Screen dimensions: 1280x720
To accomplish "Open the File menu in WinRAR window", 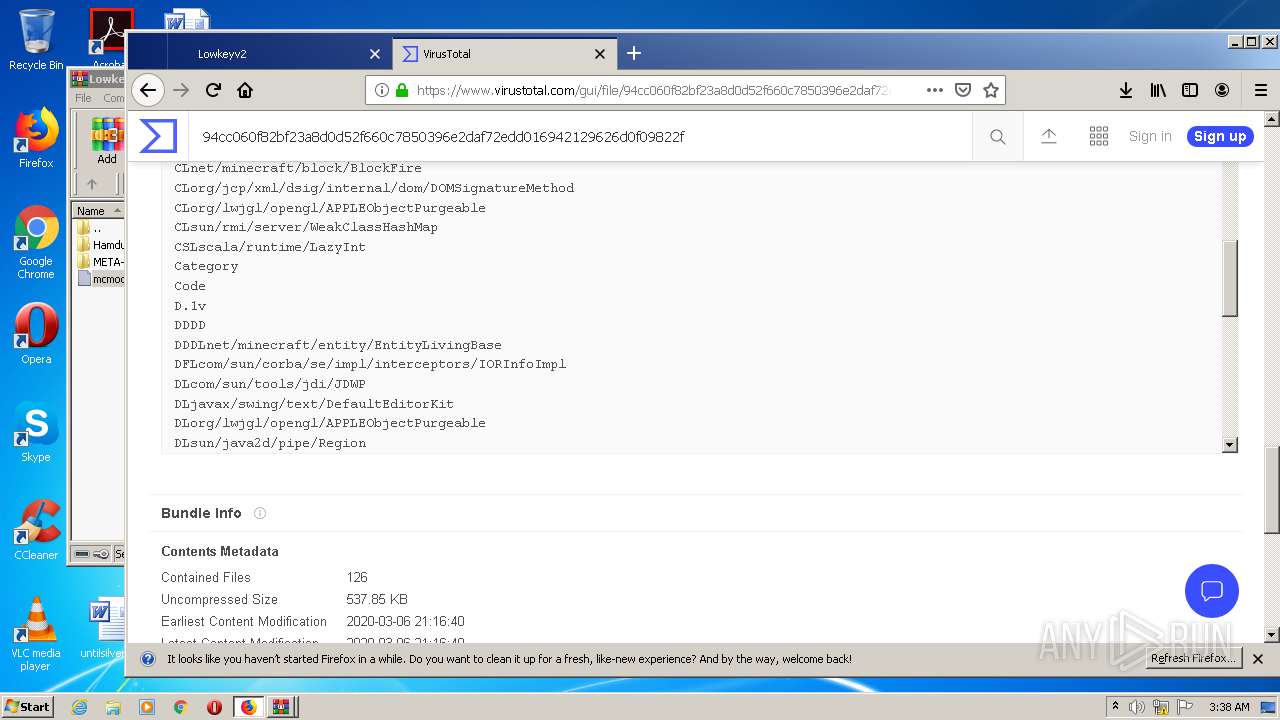I will [83, 98].
